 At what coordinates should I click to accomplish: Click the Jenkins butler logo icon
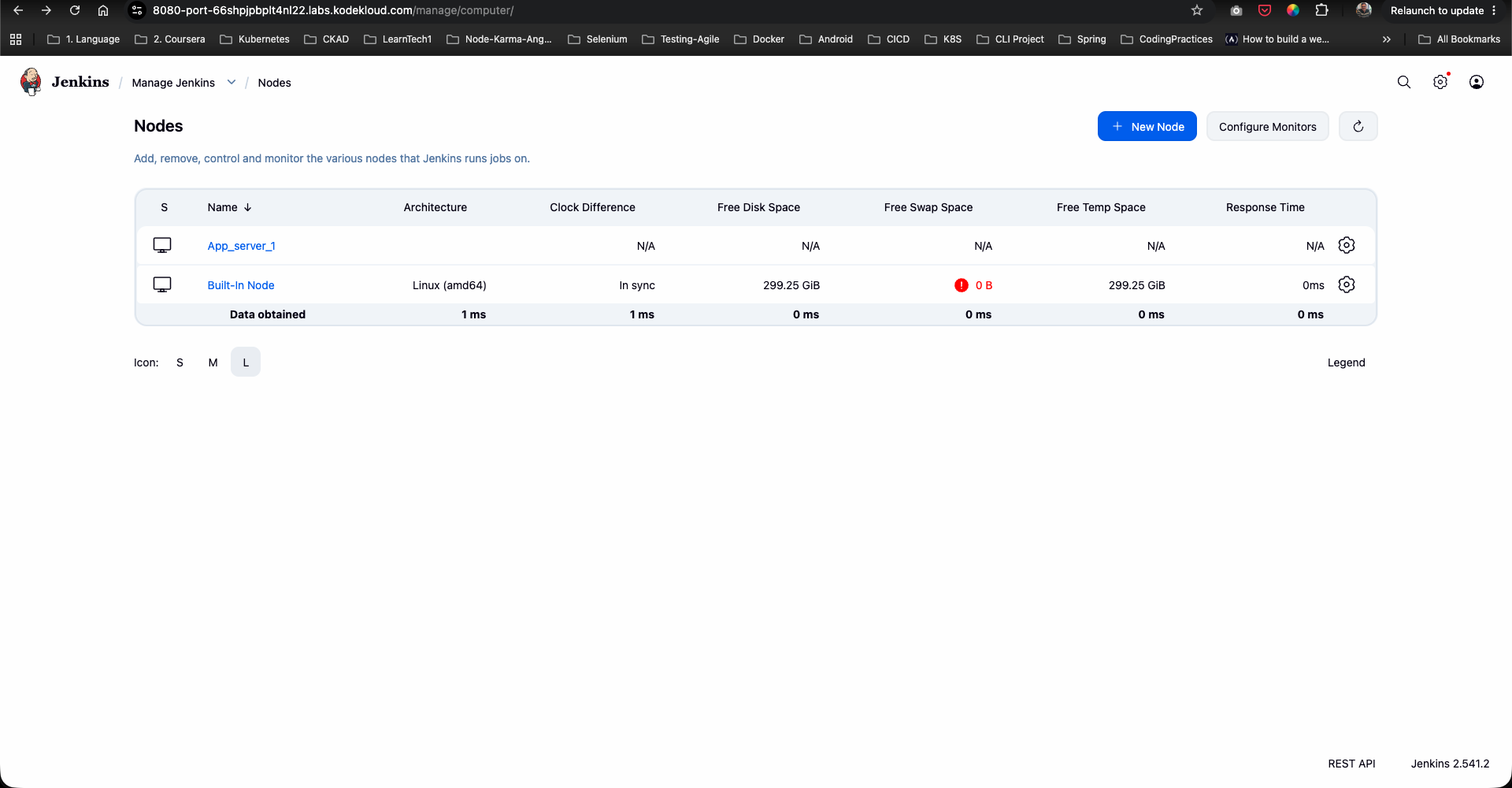31,82
